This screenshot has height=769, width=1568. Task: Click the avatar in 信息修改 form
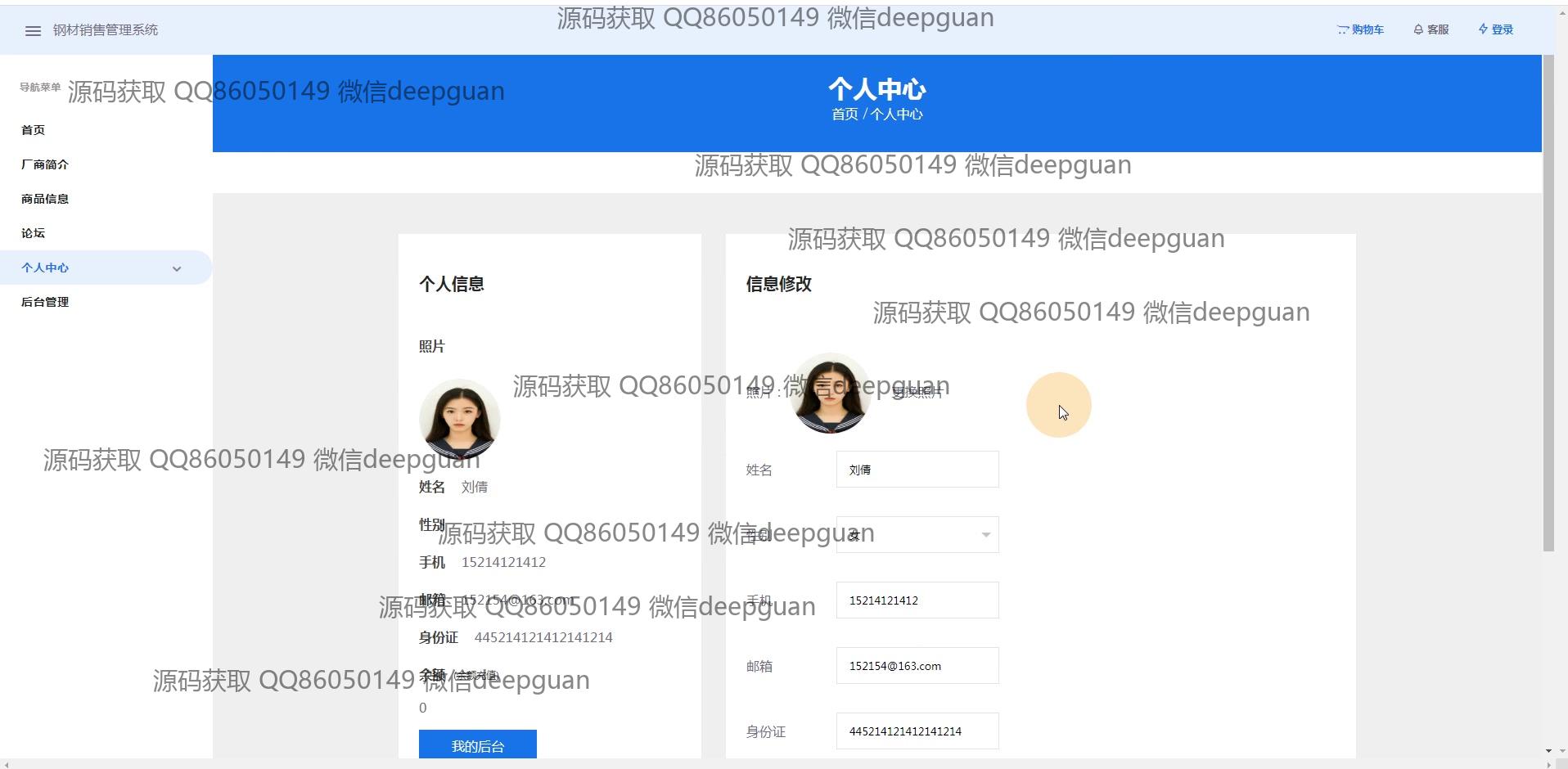coord(831,393)
